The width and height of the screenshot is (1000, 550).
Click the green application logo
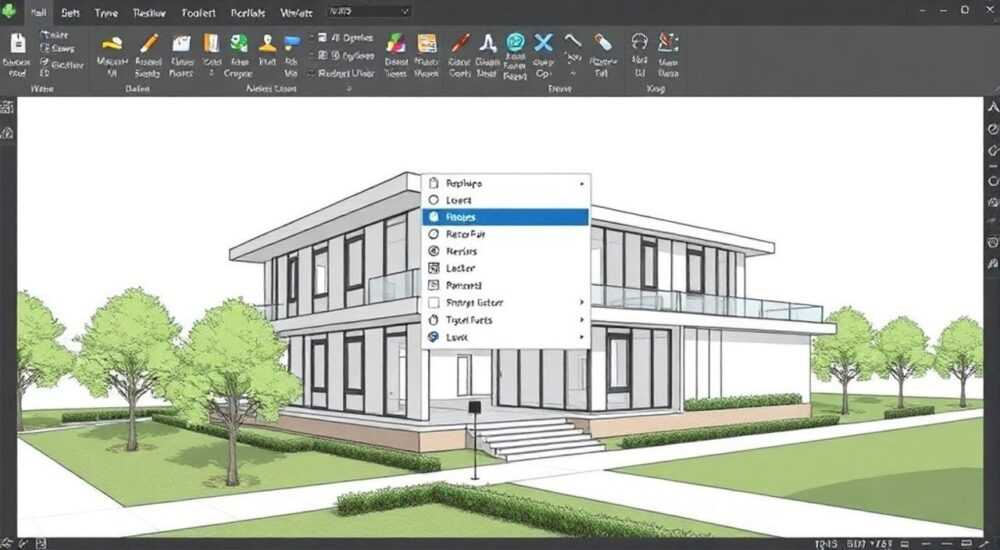[8, 12]
